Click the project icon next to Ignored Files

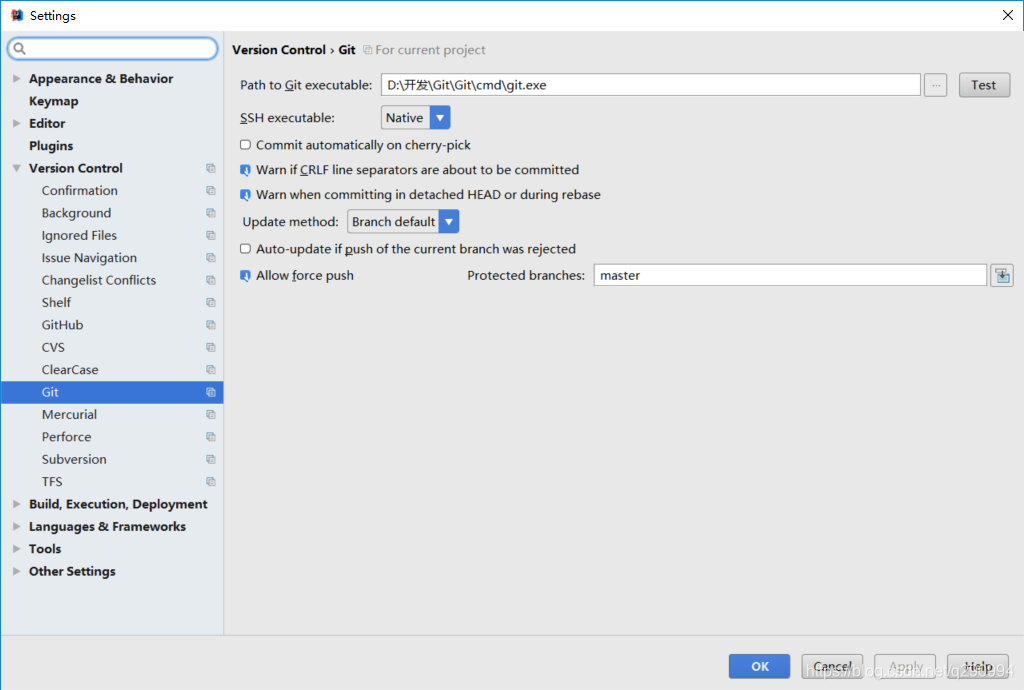click(x=210, y=235)
